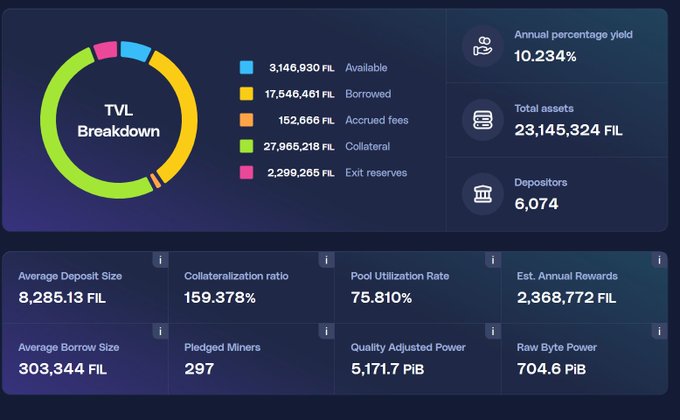Show info for Est. Annual Rewards
This screenshot has width=680, height=420.
pyautogui.click(x=658, y=260)
